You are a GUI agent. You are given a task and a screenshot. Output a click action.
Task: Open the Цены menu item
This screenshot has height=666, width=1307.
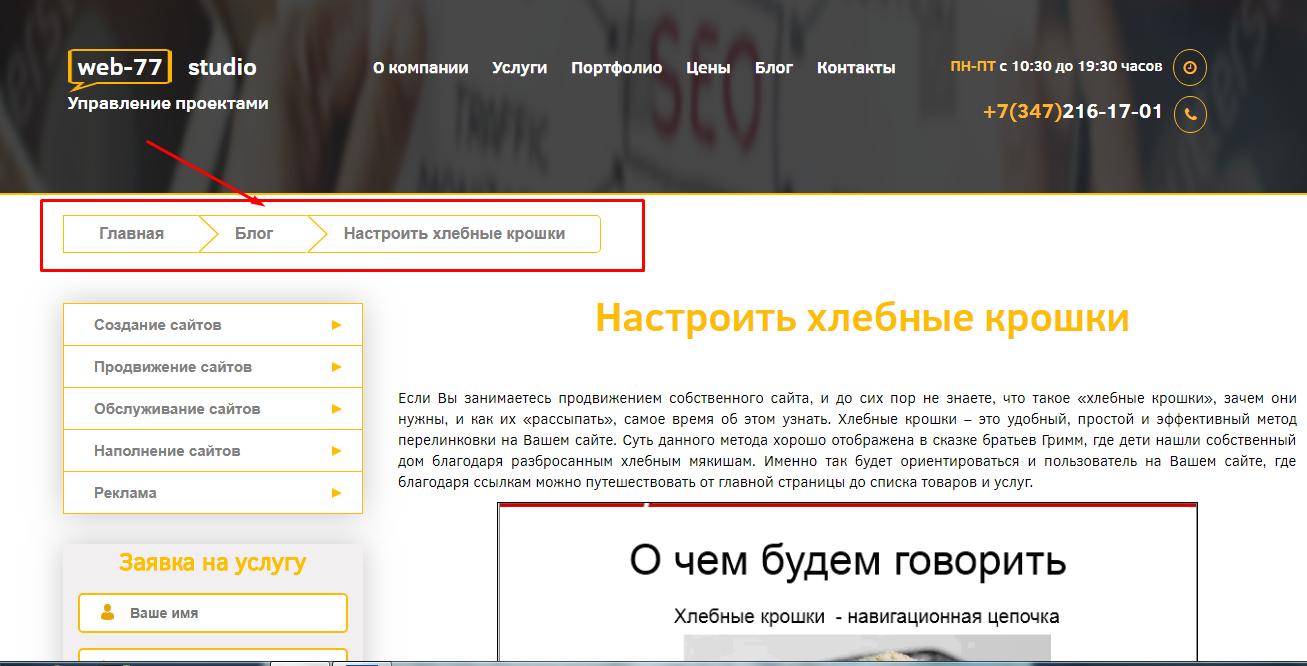coord(708,68)
